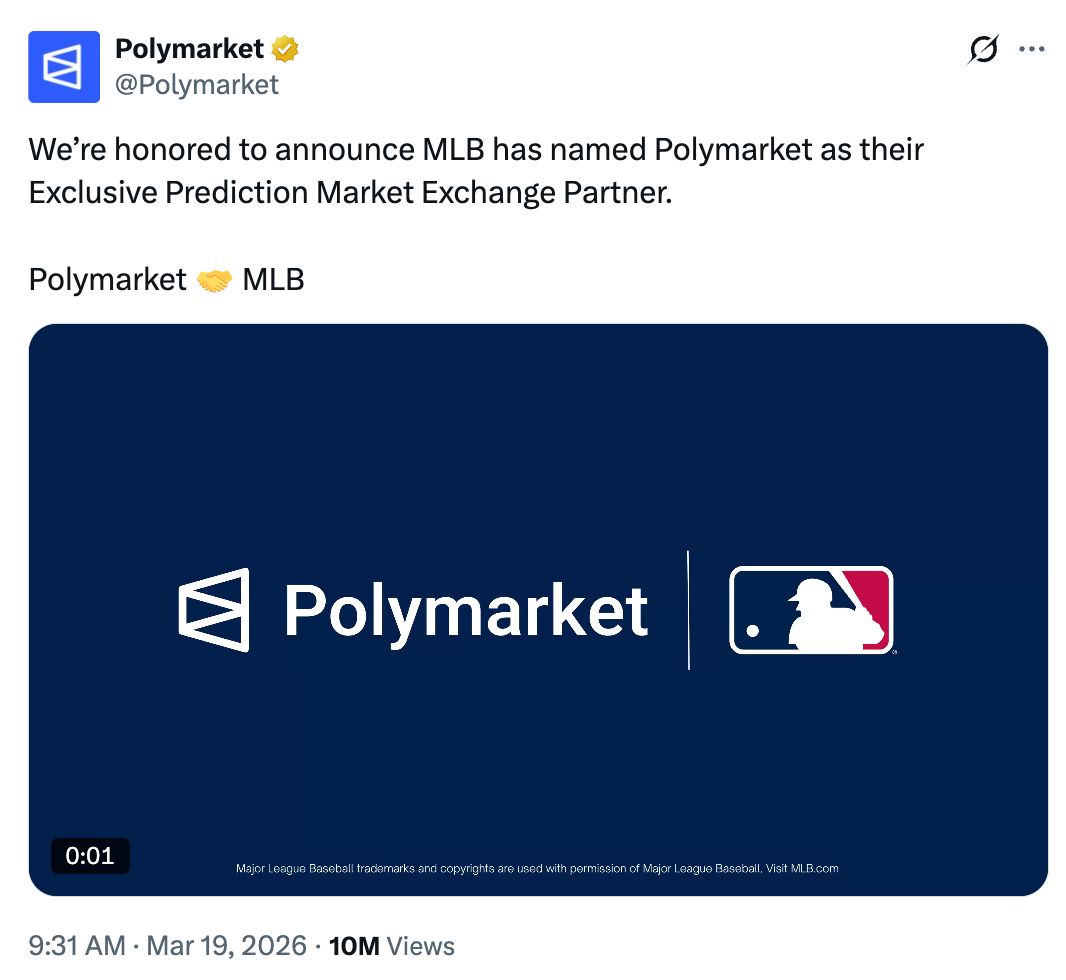Visit the @Polymarket handle link
The height and width of the screenshot is (980, 1066).
tap(196, 84)
